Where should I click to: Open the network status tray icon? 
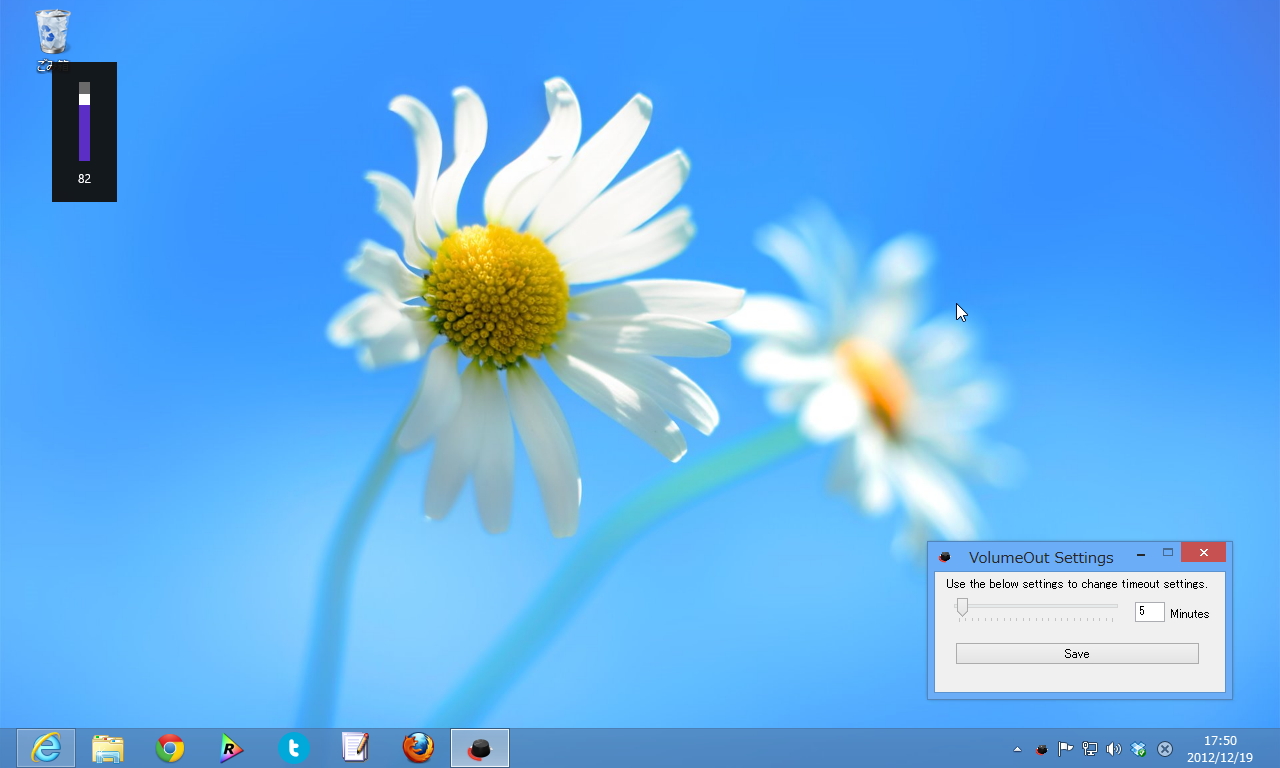(x=1090, y=749)
